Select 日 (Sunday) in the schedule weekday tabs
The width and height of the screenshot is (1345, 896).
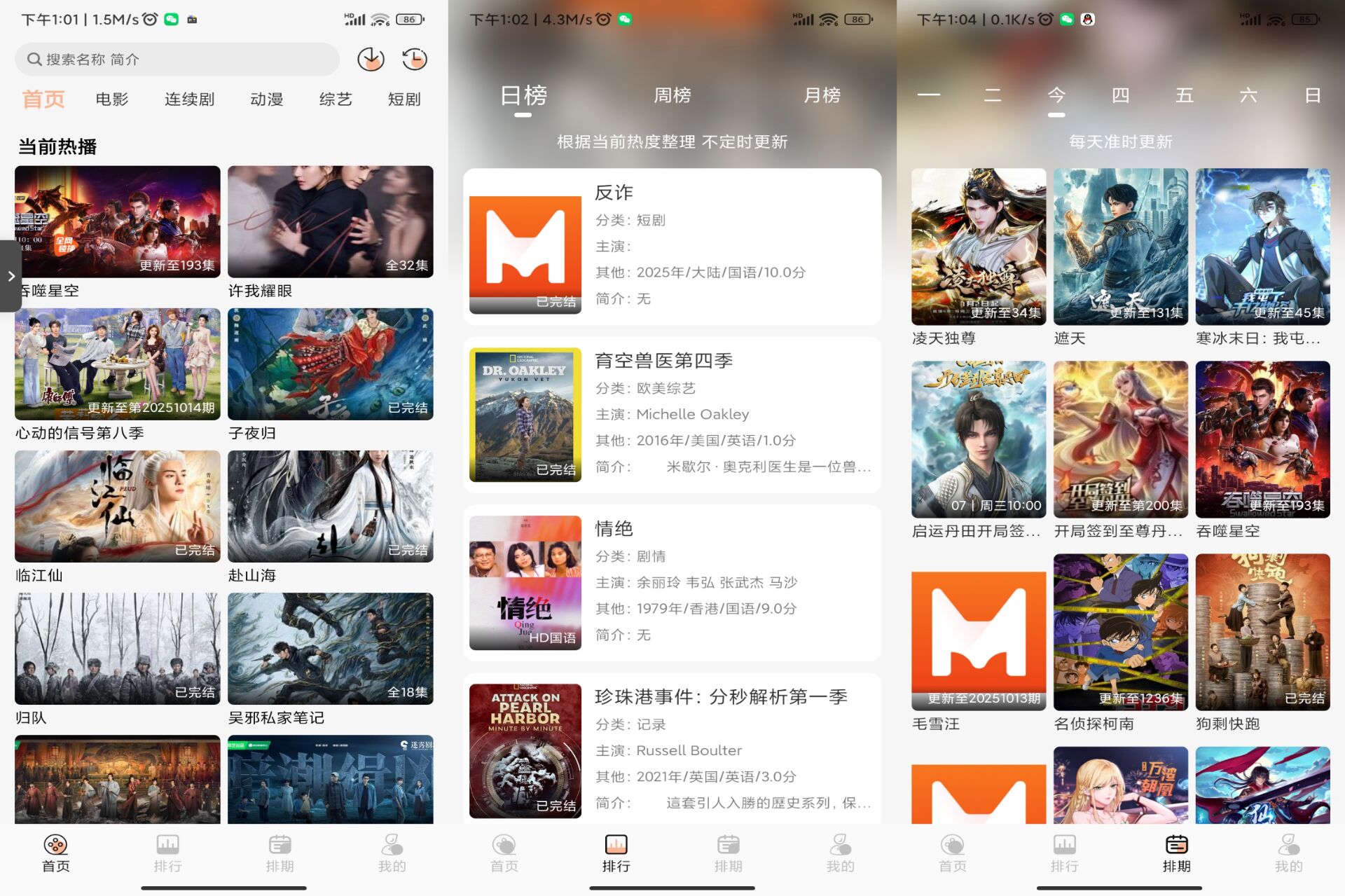pos(1314,95)
